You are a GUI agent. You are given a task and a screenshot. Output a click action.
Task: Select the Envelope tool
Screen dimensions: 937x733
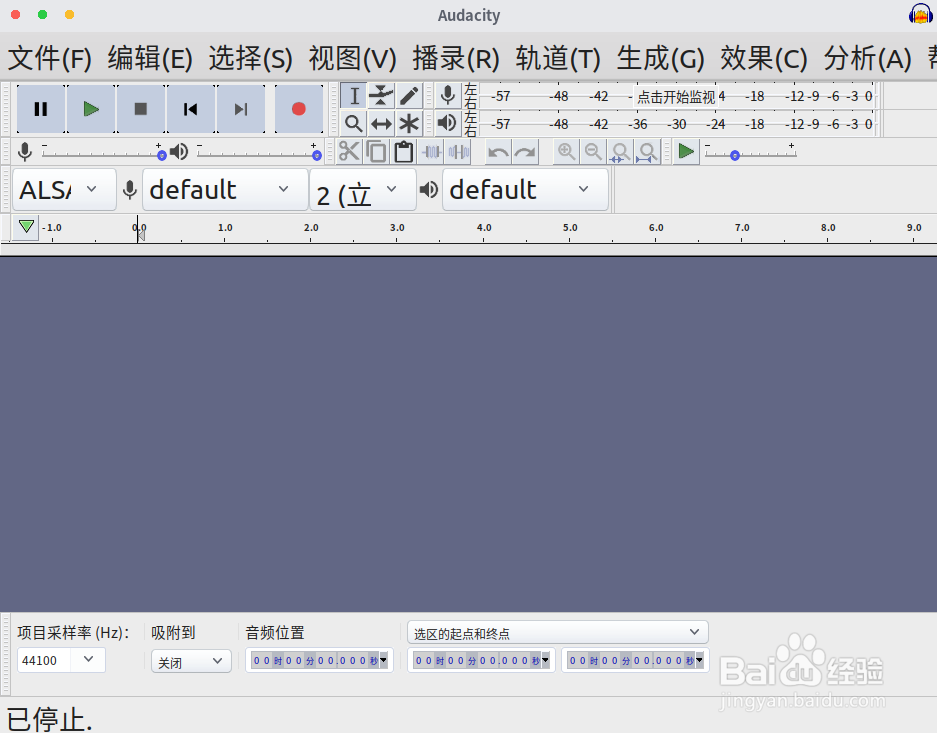click(381, 96)
